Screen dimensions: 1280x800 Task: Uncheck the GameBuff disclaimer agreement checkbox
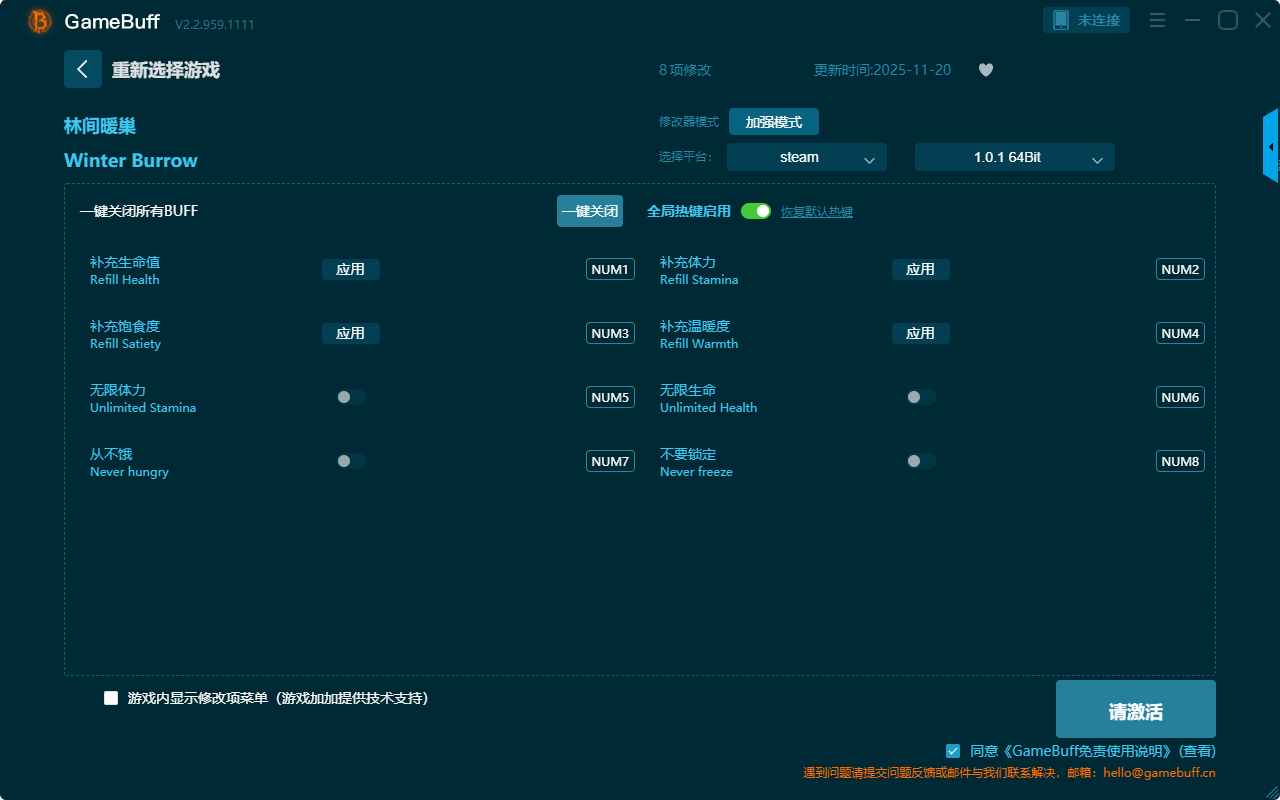[953, 750]
